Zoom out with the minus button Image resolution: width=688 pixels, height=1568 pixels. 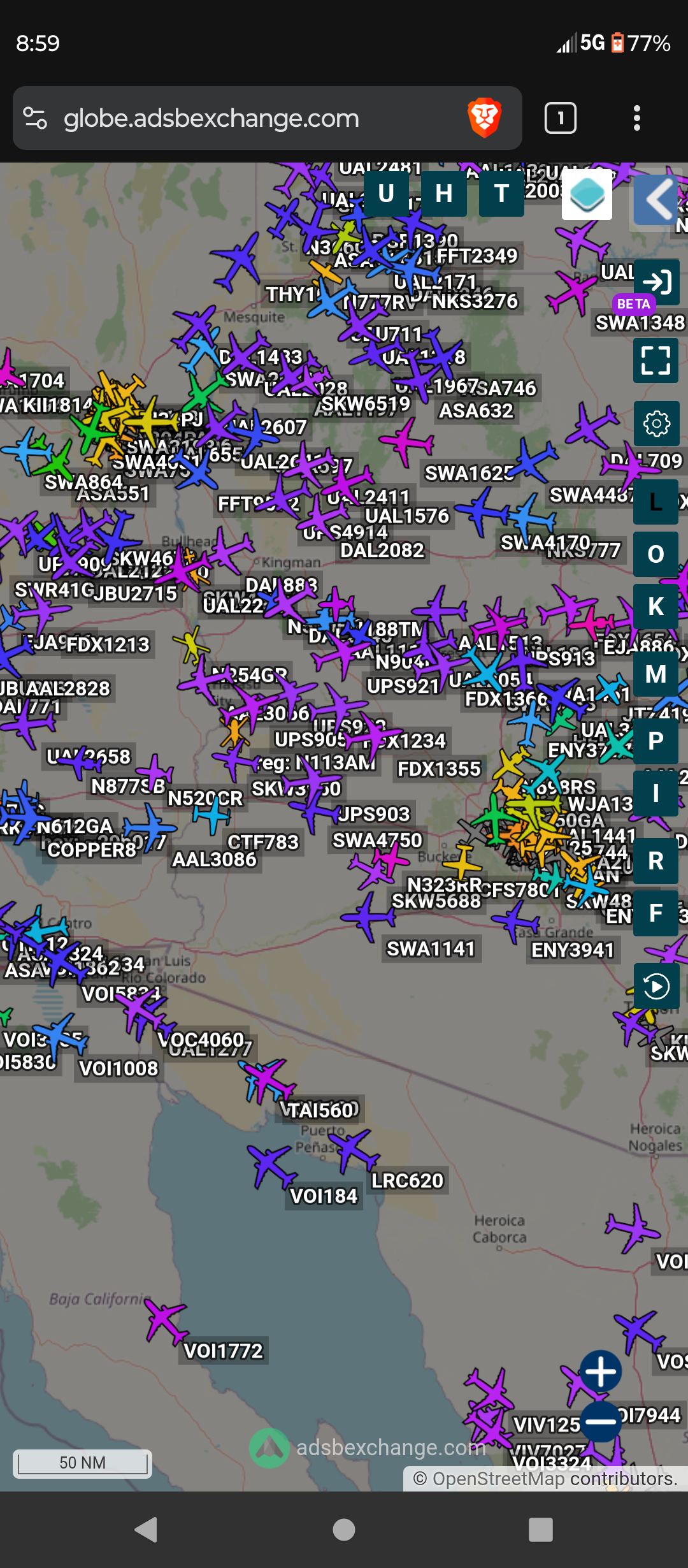(x=601, y=1421)
